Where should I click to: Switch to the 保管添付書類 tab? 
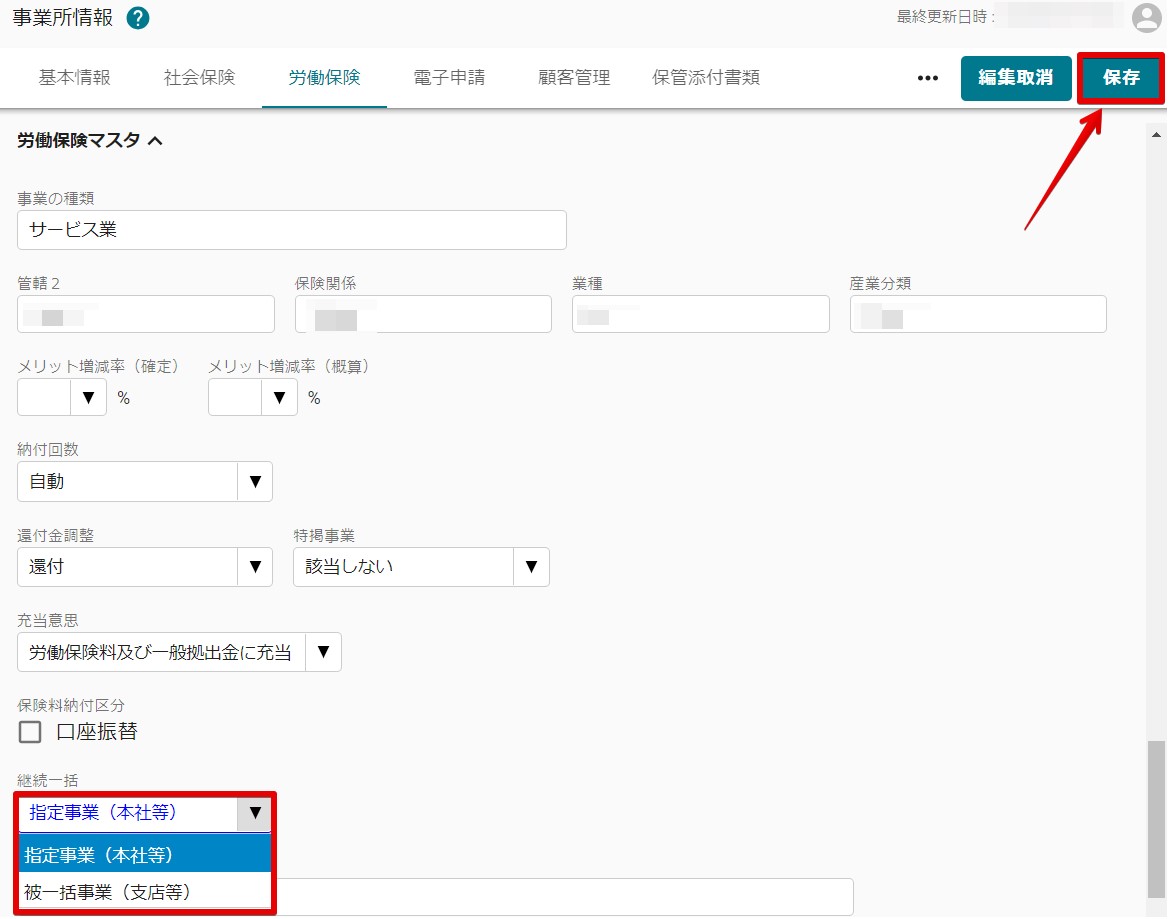(706, 78)
